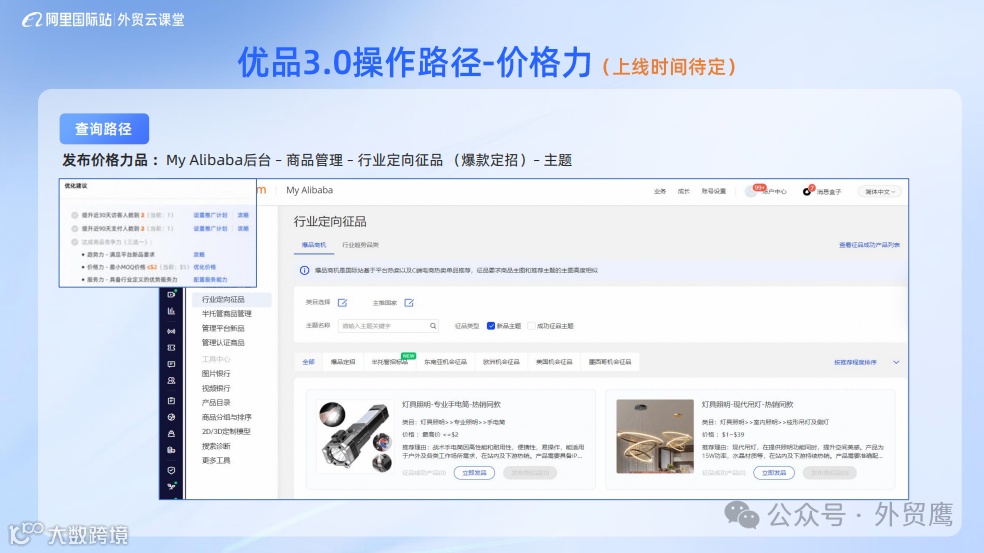Open the ticket/coupon sidebar icon beside 管理认证商品
The height and width of the screenshot is (553, 984).
(171, 348)
